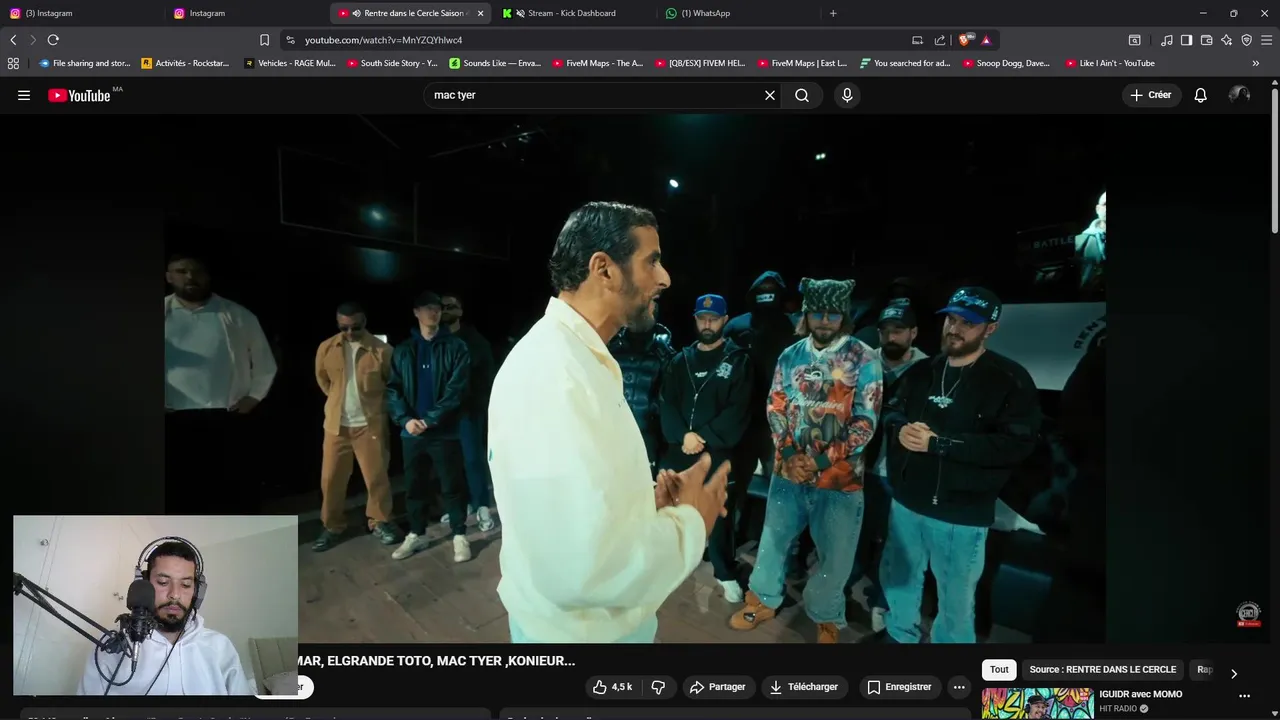Select the youtube.com URL in the address bar
The width and height of the screenshot is (1280, 720).
pyautogui.click(x=383, y=40)
